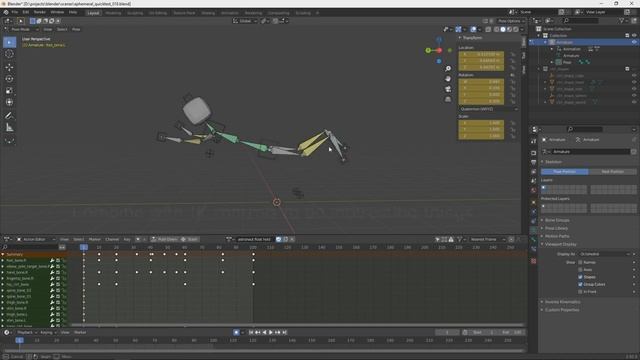Jump to the start frame
640x360 pixels.
click(251, 332)
